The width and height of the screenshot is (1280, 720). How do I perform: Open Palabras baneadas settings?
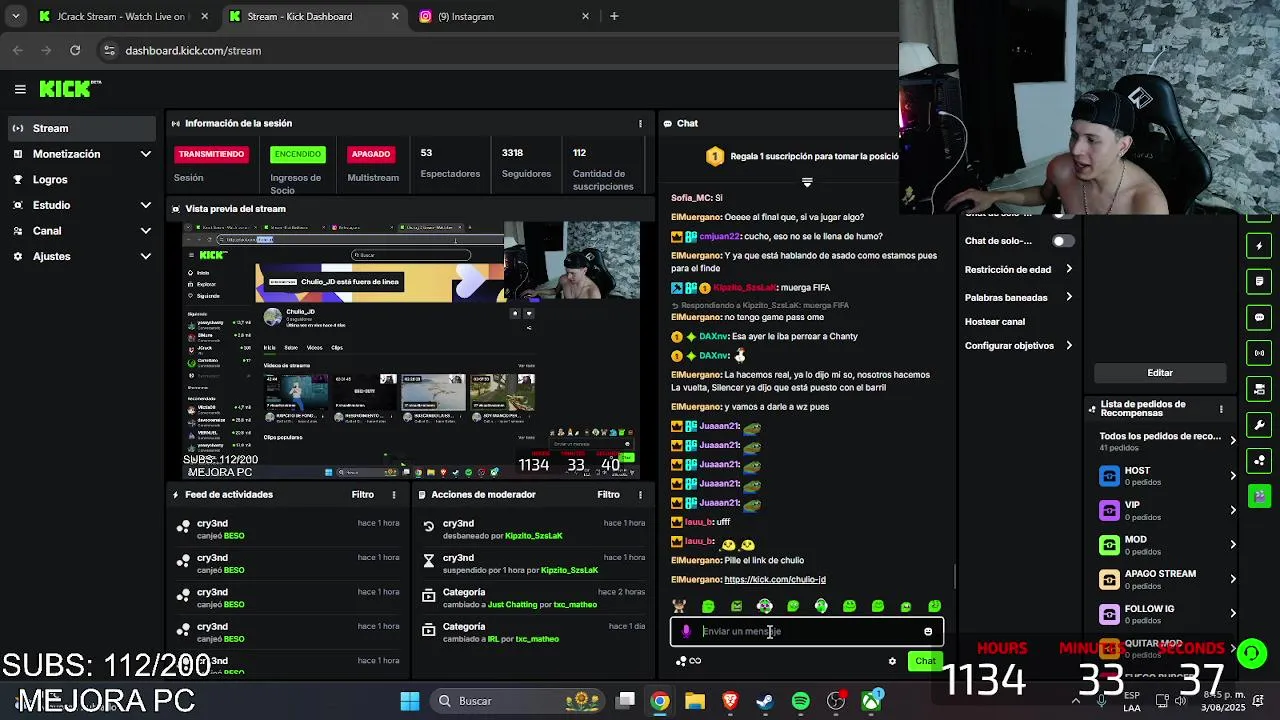click(1018, 297)
